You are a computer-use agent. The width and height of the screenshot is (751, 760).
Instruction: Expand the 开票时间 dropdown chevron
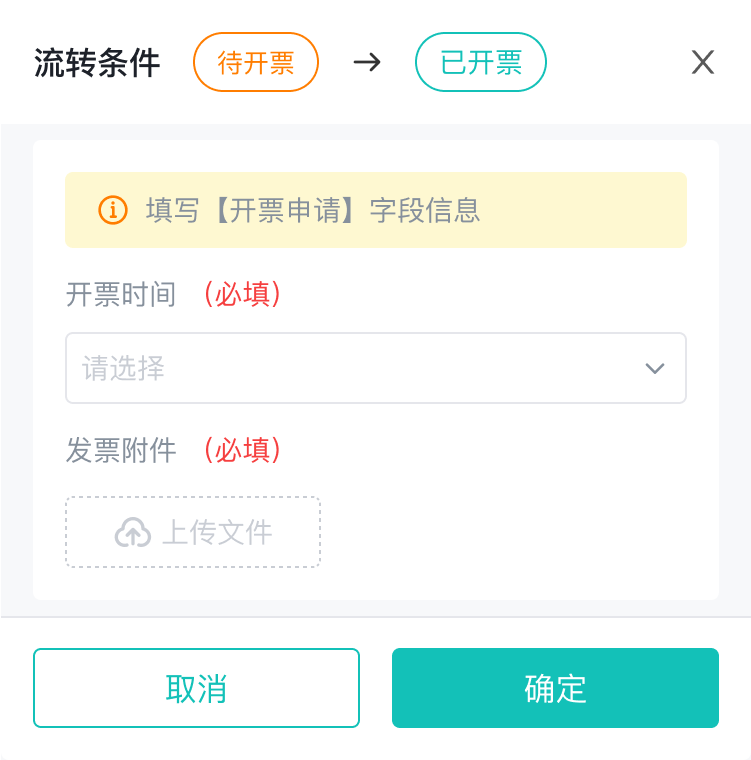(x=655, y=369)
